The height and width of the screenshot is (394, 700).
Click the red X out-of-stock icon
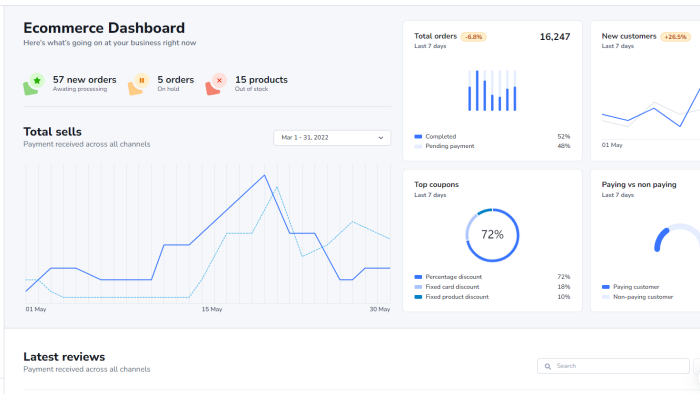pyautogui.click(x=216, y=84)
